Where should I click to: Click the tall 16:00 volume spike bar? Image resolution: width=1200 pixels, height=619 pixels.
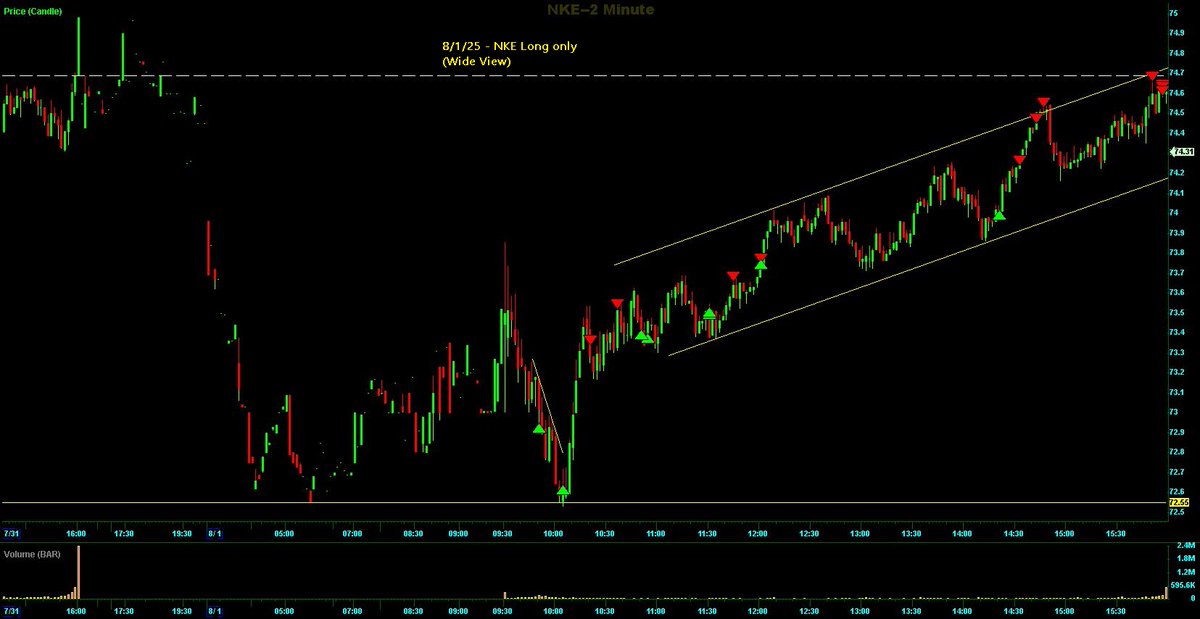(x=78, y=572)
